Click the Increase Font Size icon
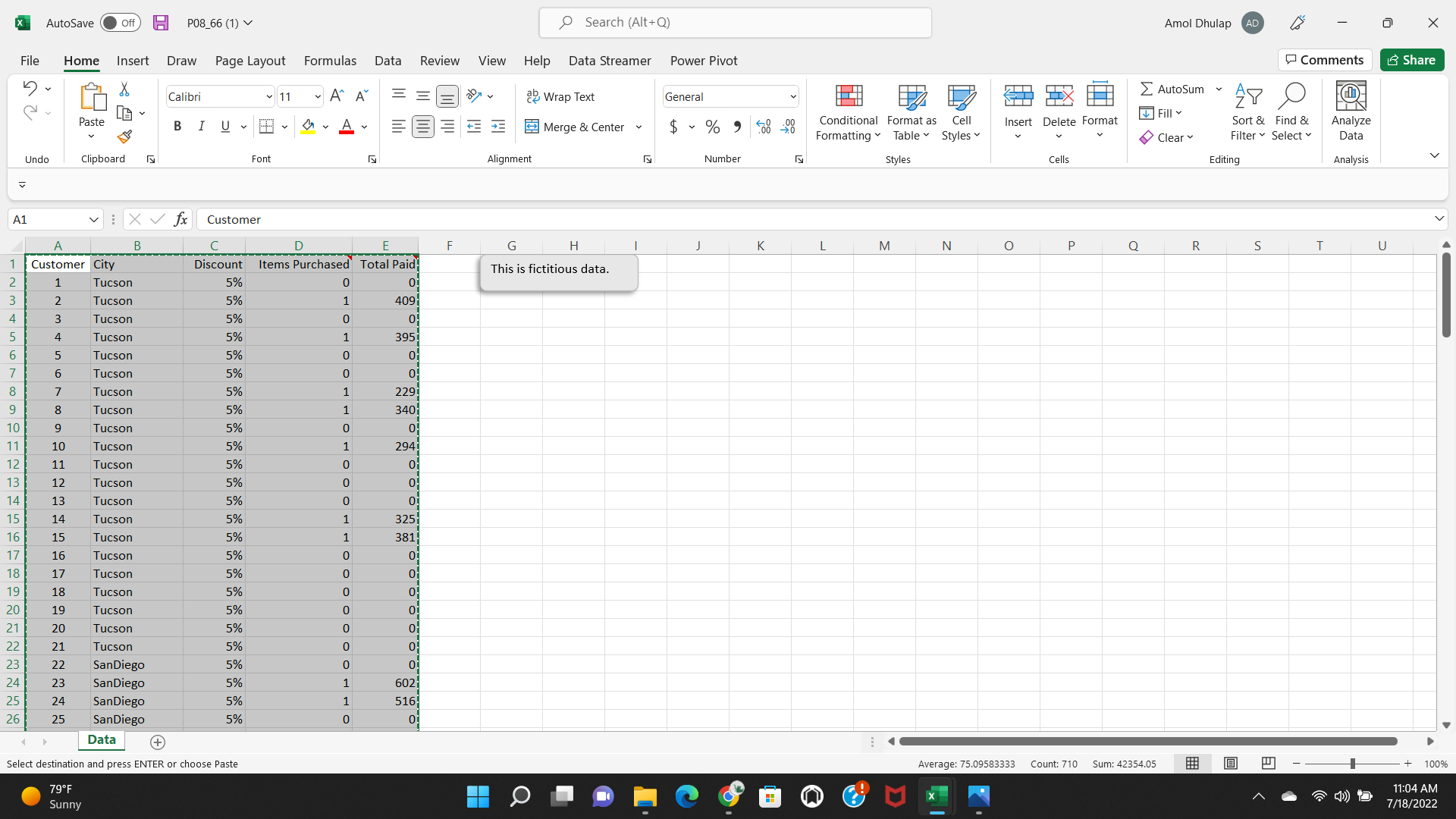Screen dimensions: 1456x819 (x=337, y=96)
